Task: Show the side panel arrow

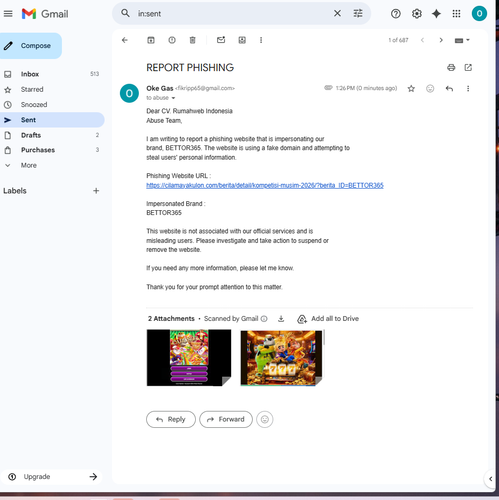Action: pos(490,479)
